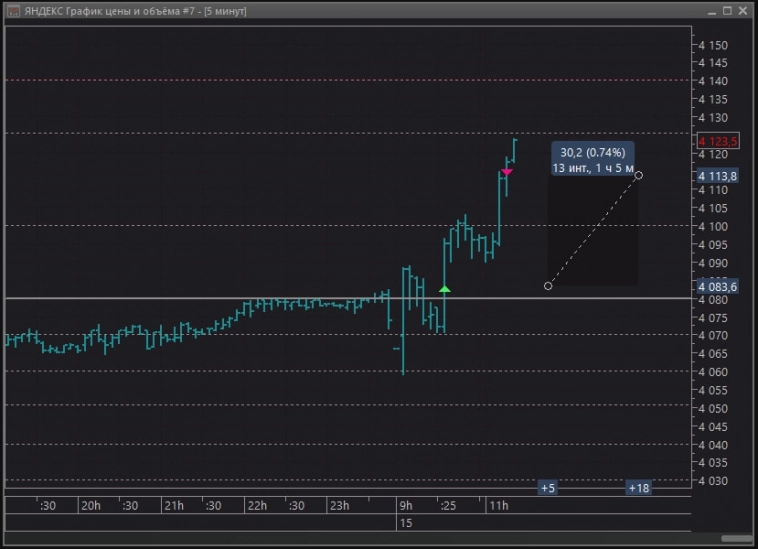Click the date 15 on time axis
Screen dimensions: 758x549
click(405, 523)
